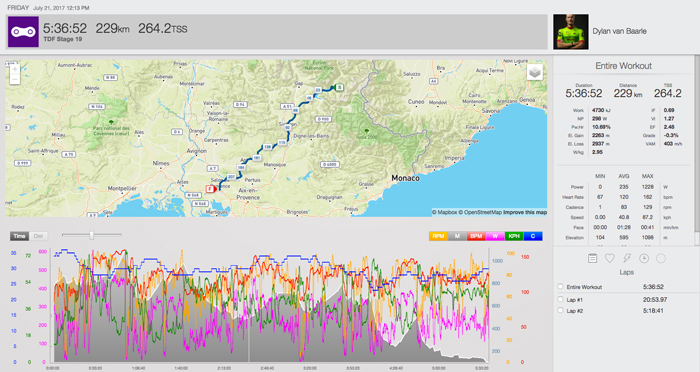This screenshot has height=372, width=700.
Task: Open the Laps list icon
Action: (592, 258)
